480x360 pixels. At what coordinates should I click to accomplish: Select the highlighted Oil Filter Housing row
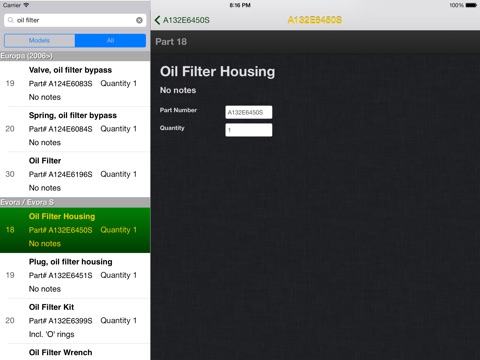(75, 230)
